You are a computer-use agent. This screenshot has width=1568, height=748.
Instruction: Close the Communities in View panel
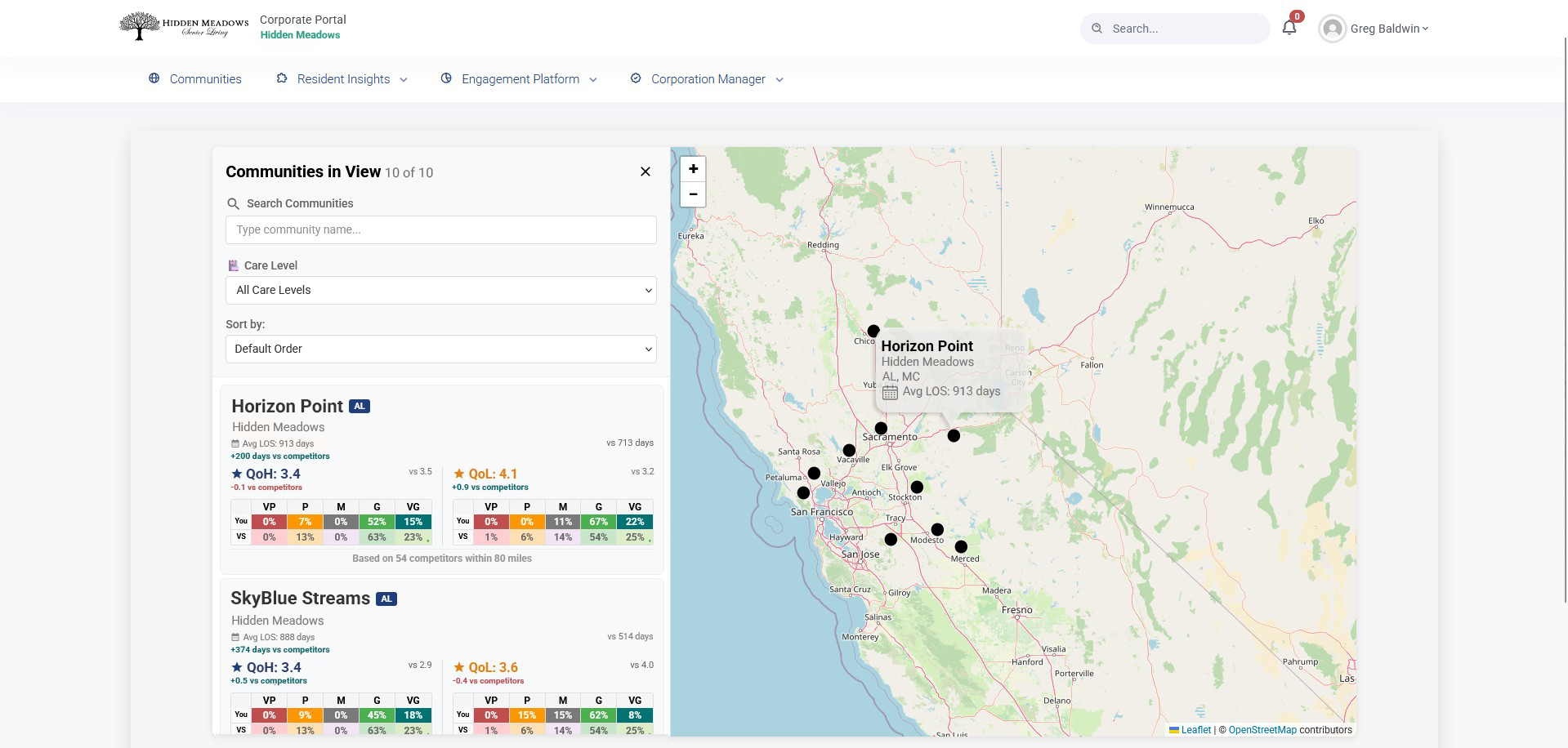(x=646, y=171)
